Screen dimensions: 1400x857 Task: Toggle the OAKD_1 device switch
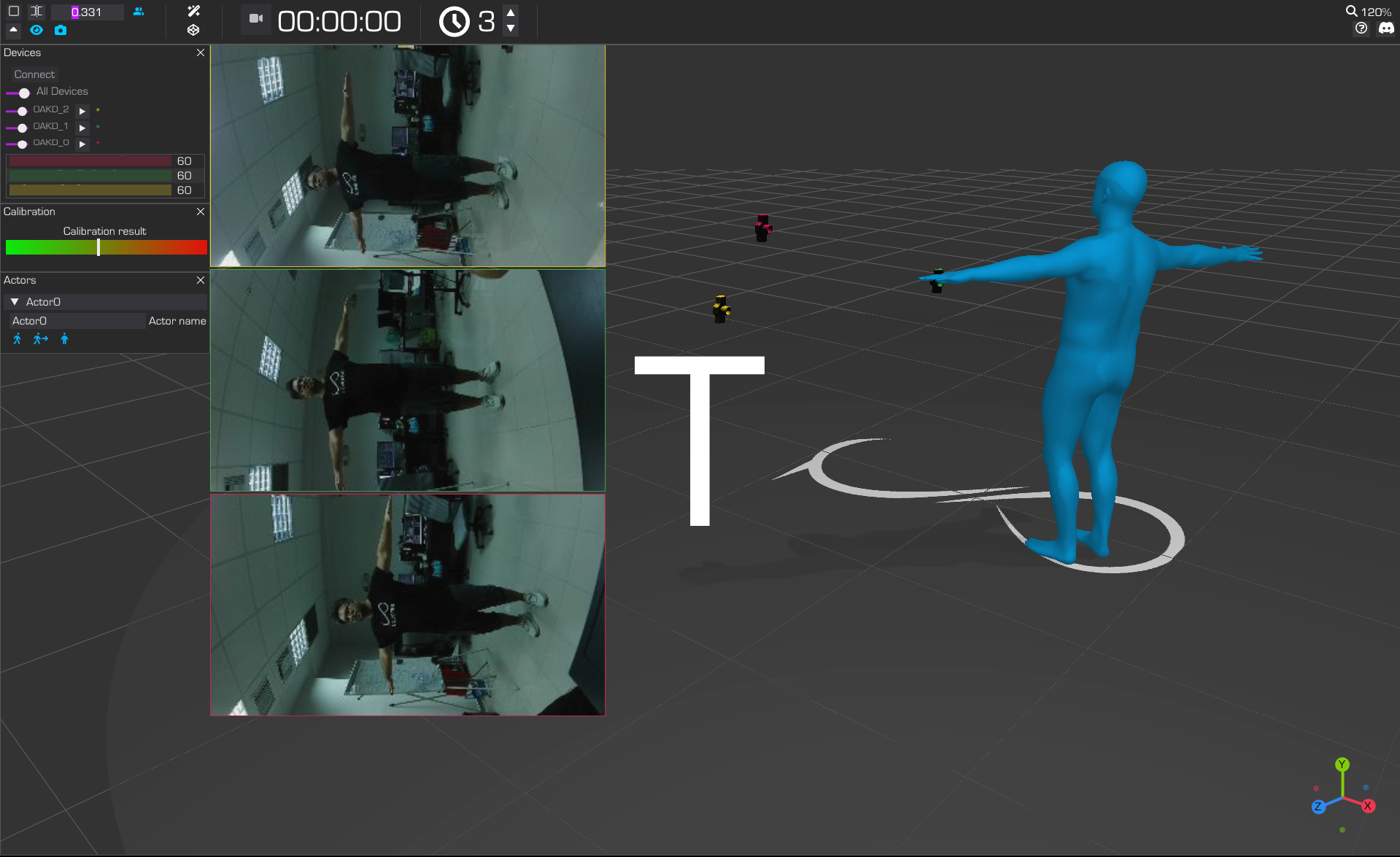click(x=17, y=128)
